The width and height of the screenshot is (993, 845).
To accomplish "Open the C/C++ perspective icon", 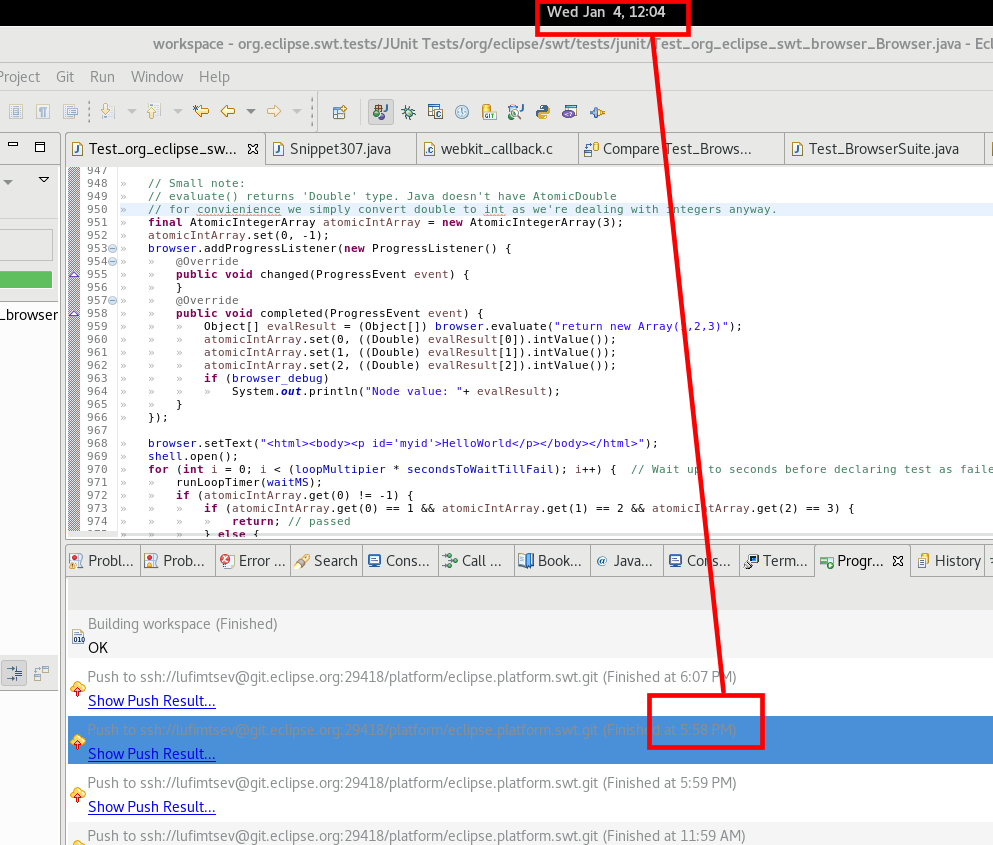I will pyautogui.click(x=435, y=111).
